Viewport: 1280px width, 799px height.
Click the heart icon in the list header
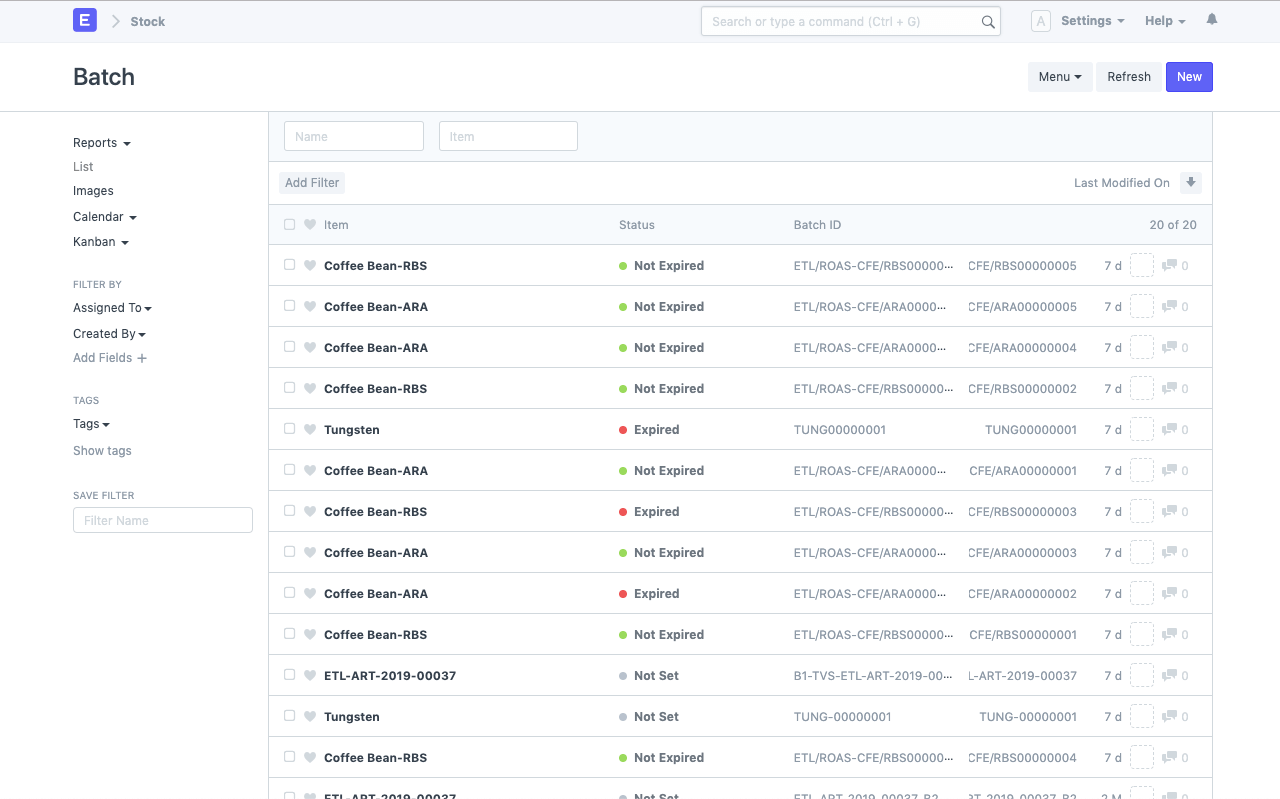pos(310,224)
